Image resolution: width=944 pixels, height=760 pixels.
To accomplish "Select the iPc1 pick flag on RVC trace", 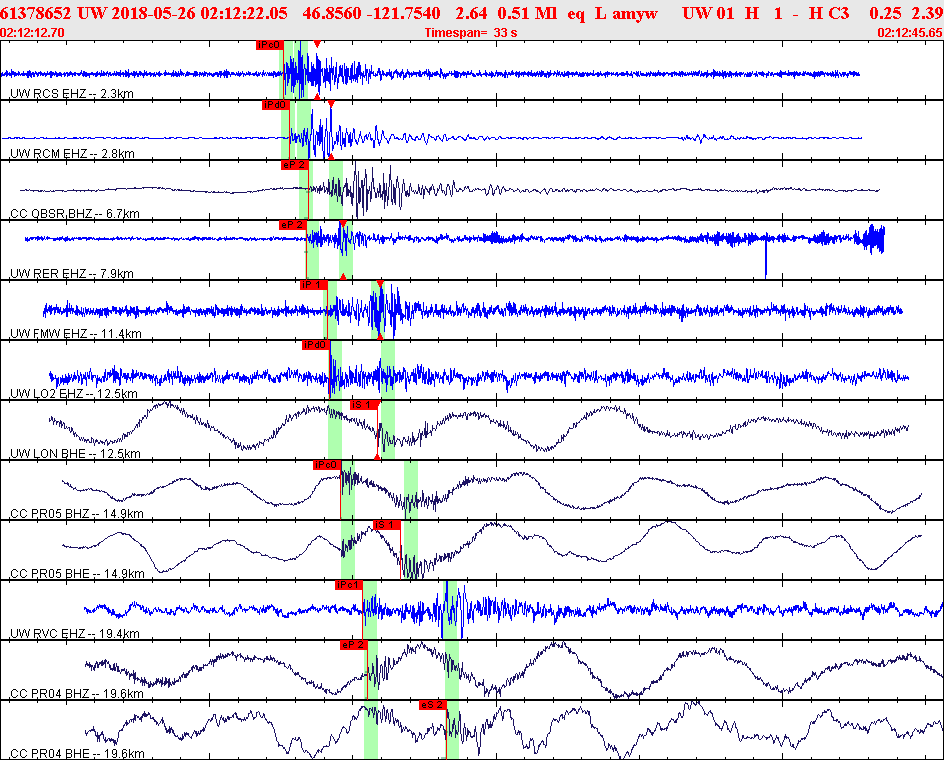I will tap(349, 585).
